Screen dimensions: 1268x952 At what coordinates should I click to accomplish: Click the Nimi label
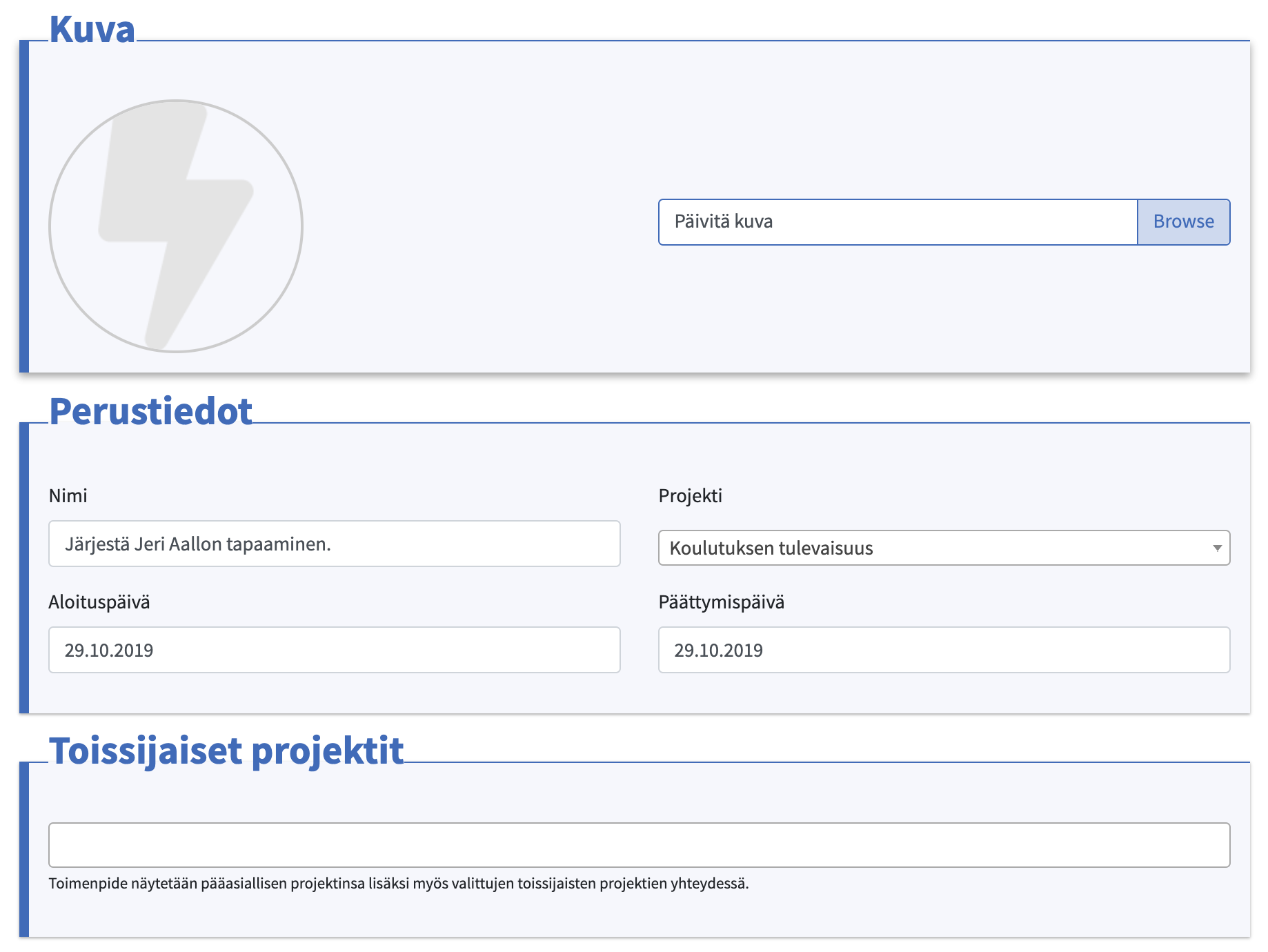(68, 496)
